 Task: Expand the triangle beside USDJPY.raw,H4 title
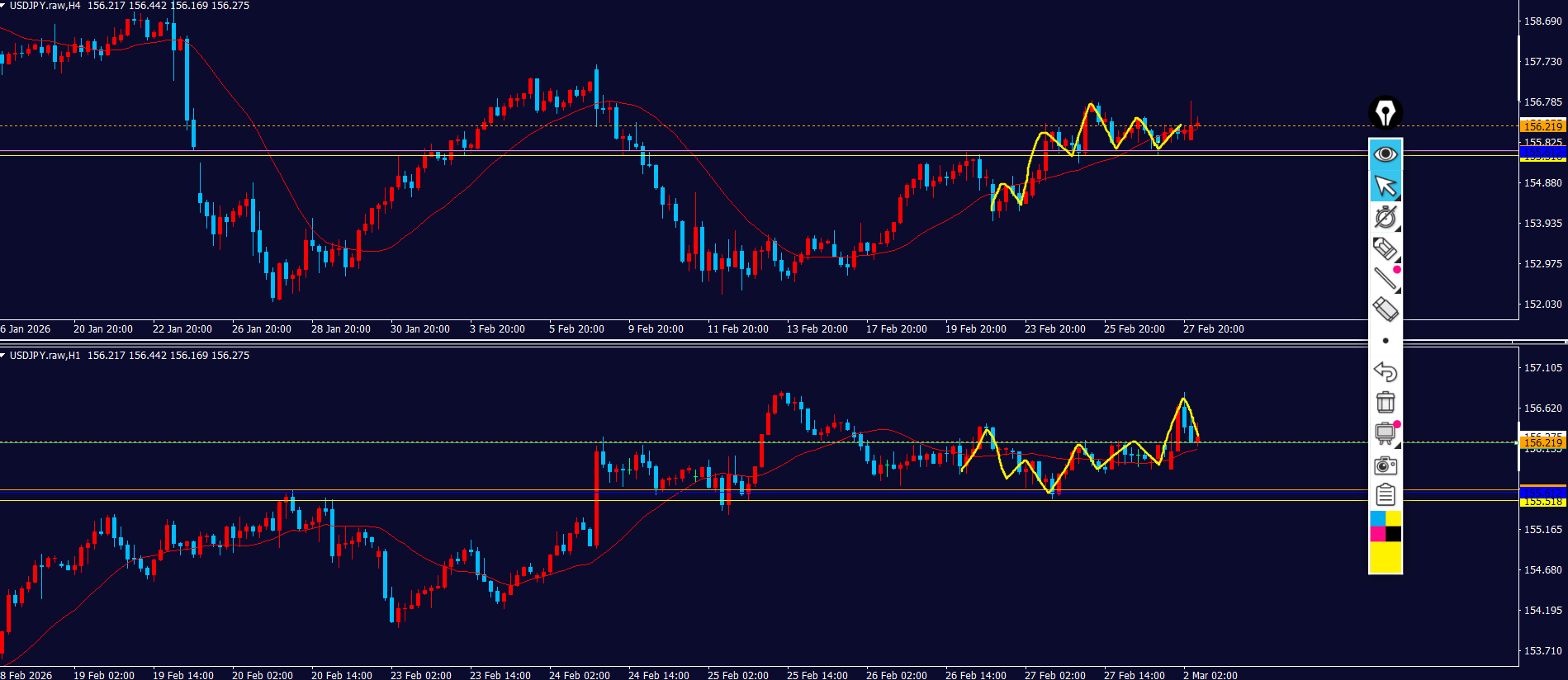(x=3, y=6)
